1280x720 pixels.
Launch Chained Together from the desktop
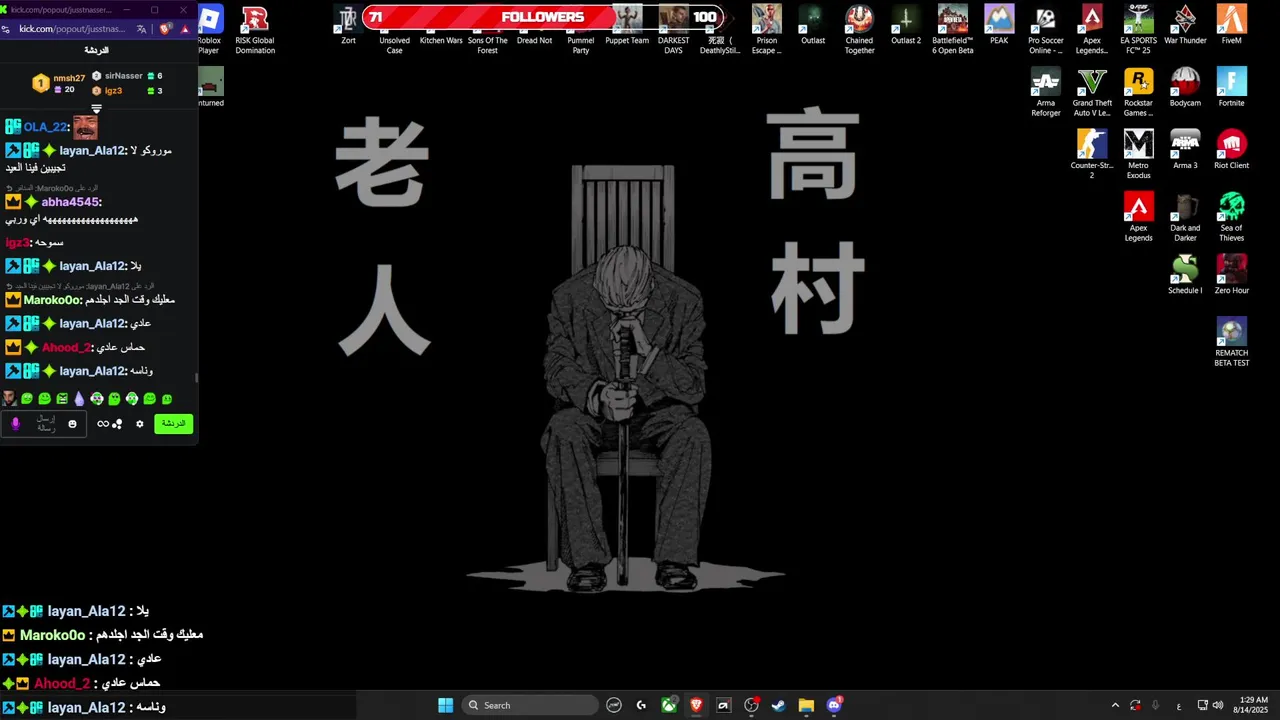(859, 29)
